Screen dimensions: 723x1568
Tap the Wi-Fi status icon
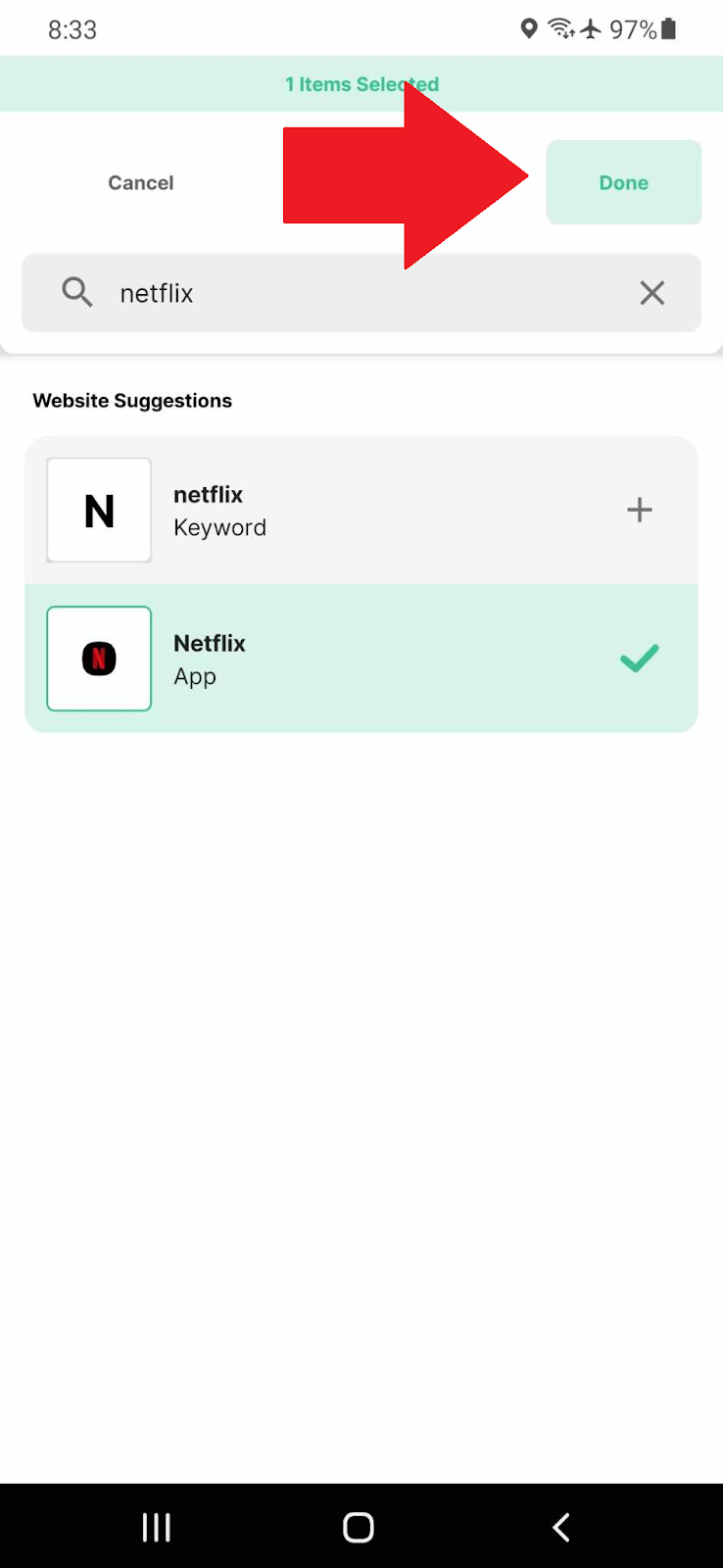pos(560,28)
